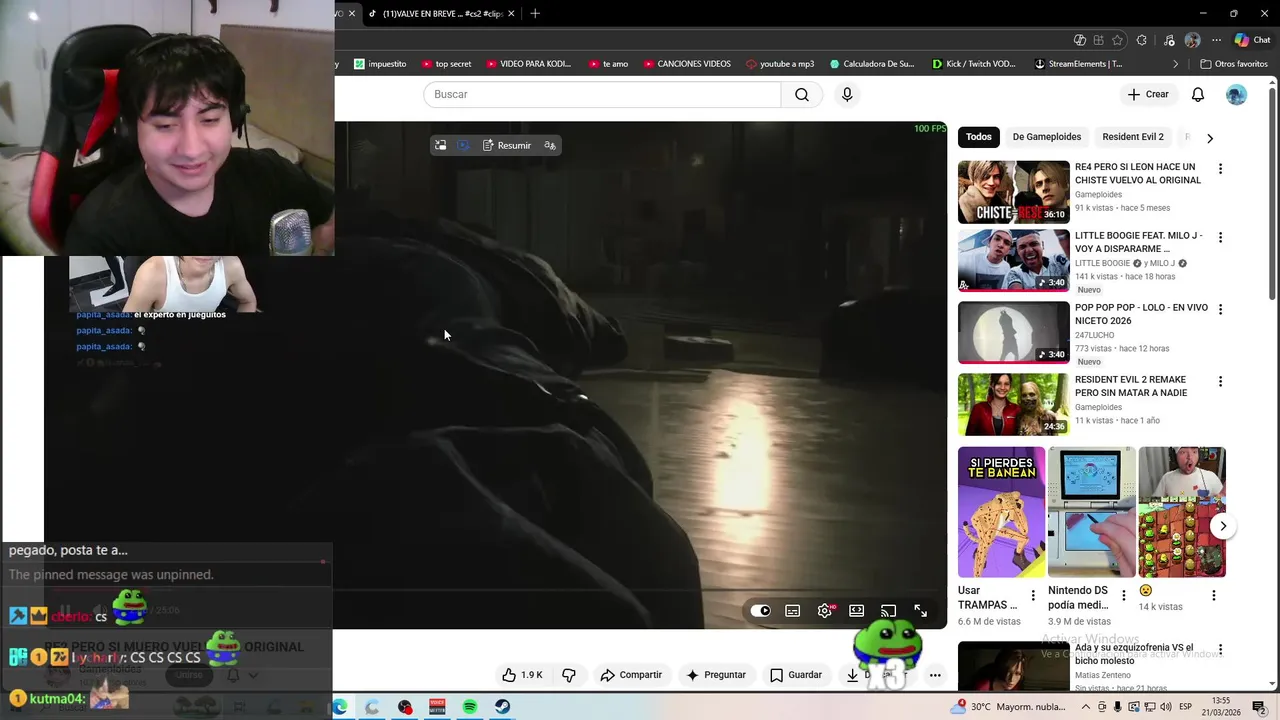Open Spotify from the taskbar

click(x=470, y=707)
